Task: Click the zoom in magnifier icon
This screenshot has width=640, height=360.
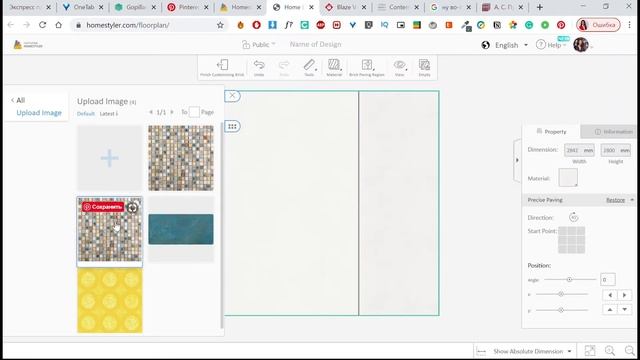Action: 610,351
